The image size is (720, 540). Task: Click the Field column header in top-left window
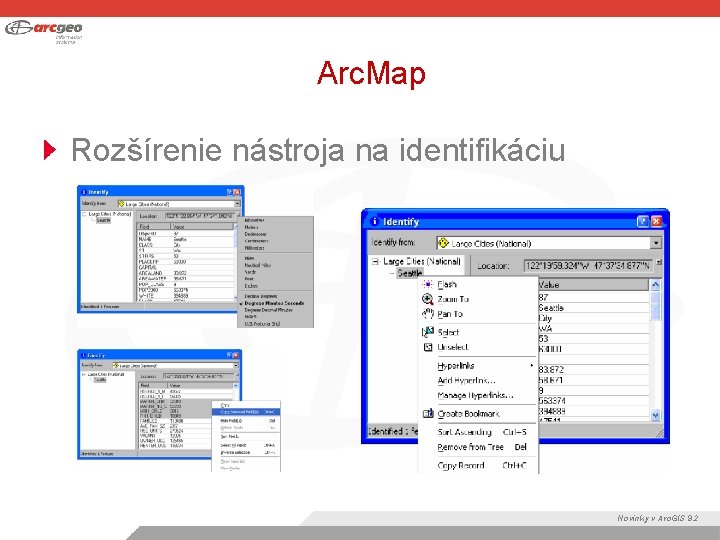pos(154,226)
